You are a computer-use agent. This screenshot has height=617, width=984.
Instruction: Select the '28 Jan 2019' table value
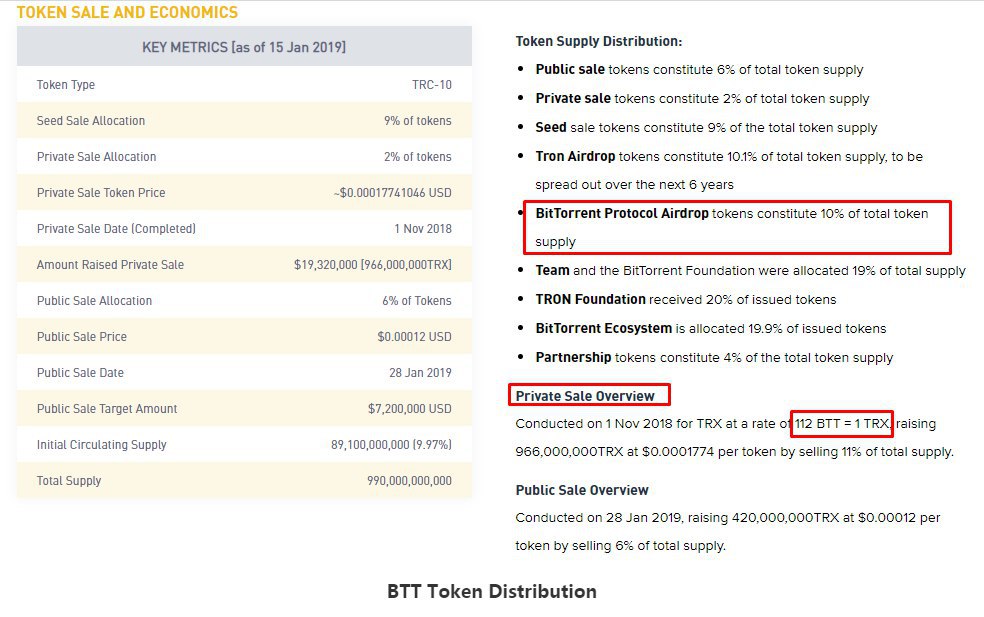(x=420, y=373)
